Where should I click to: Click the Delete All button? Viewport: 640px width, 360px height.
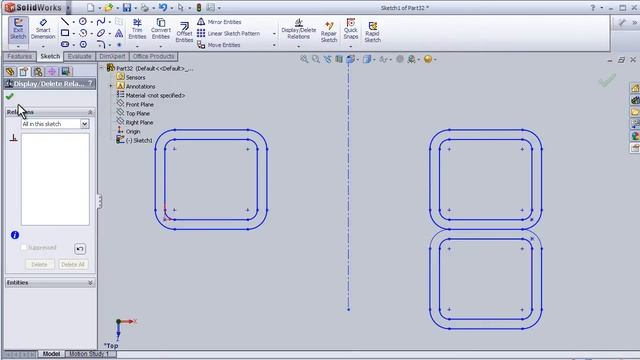[x=73, y=264]
